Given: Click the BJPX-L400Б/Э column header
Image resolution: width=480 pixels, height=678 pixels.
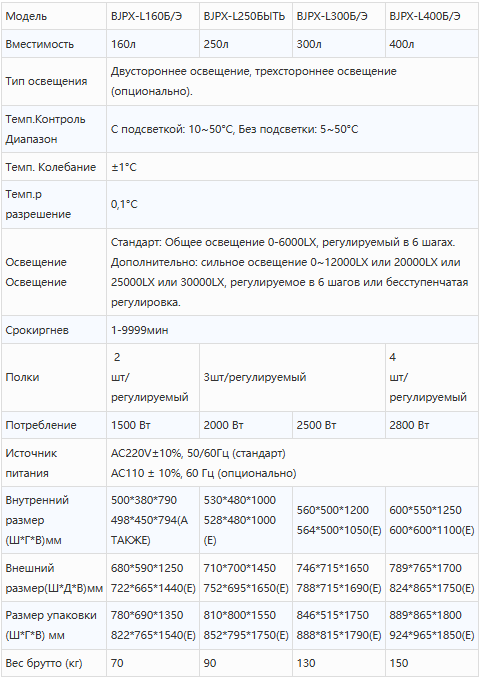Looking at the screenshot, I should pos(431,16).
